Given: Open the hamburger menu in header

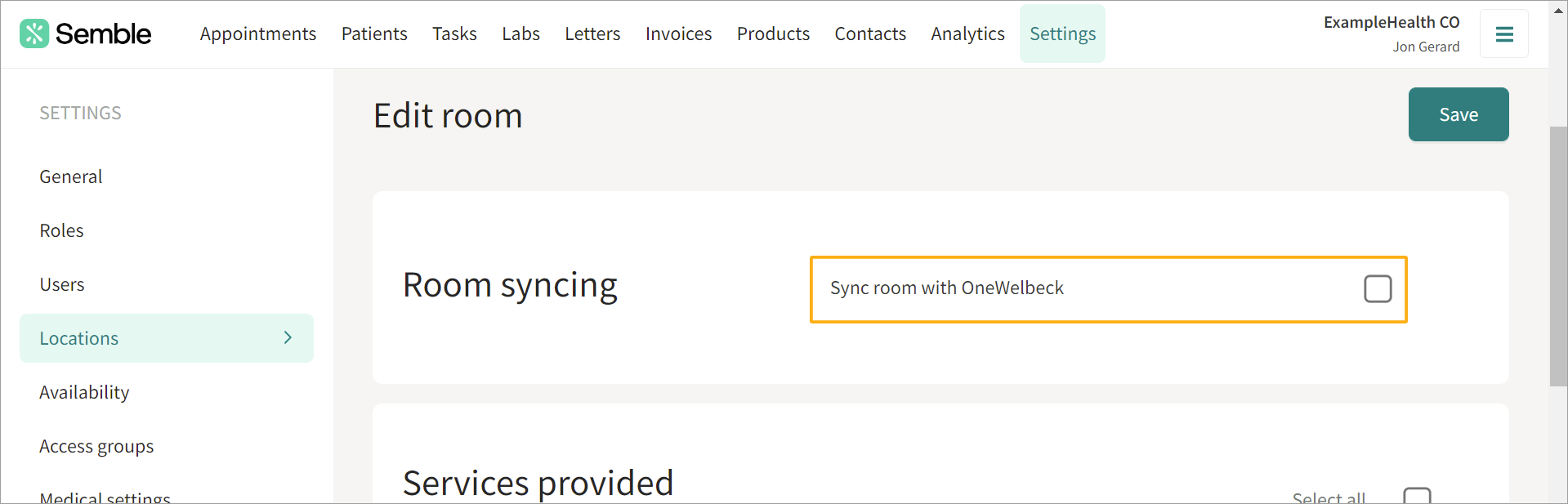Looking at the screenshot, I should (1503, 34).
